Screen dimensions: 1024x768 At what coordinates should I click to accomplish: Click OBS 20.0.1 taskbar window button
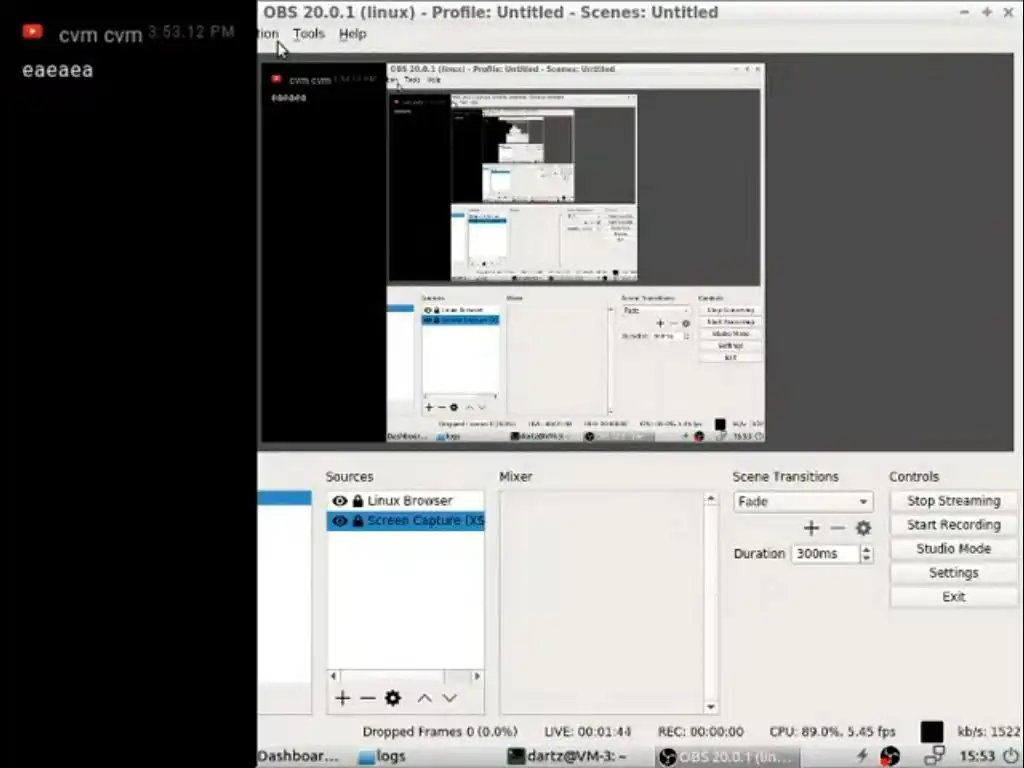tap(727, 756)
